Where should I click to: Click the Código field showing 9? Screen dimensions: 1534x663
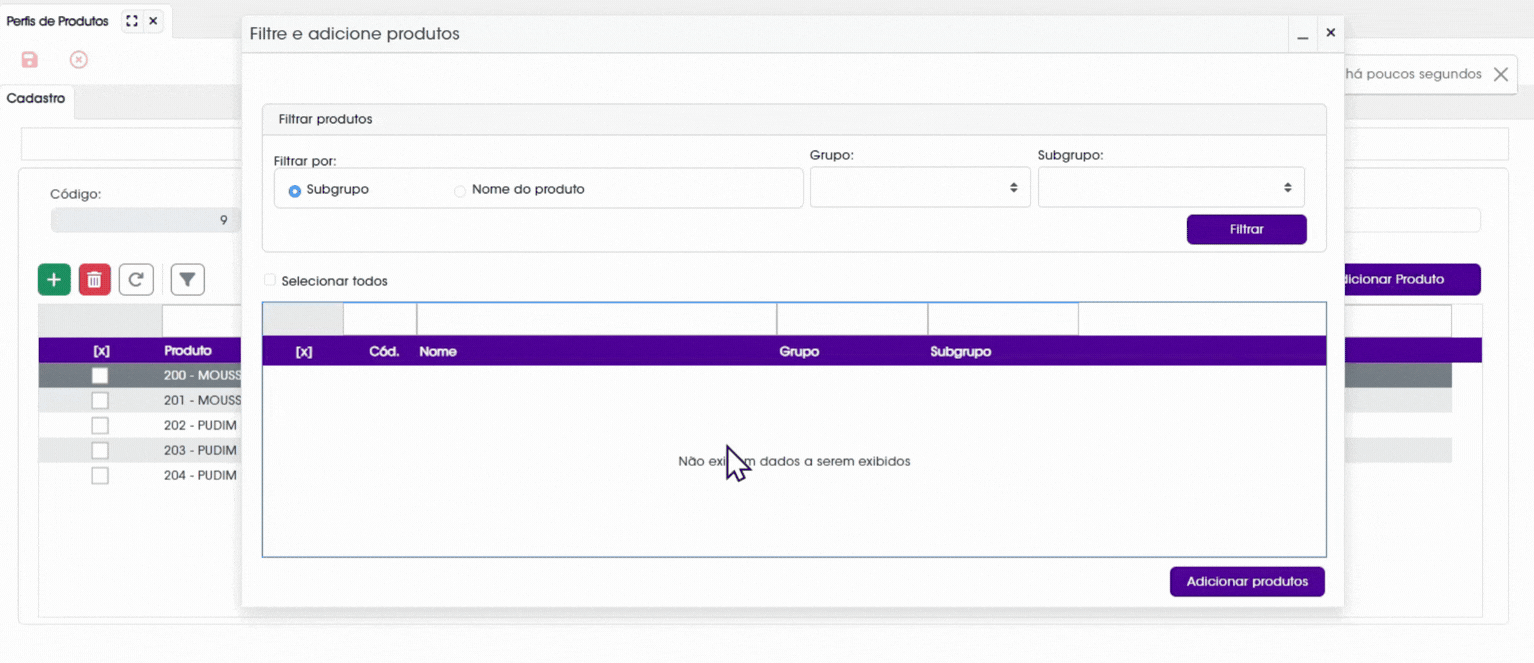(x=145, y=220)
